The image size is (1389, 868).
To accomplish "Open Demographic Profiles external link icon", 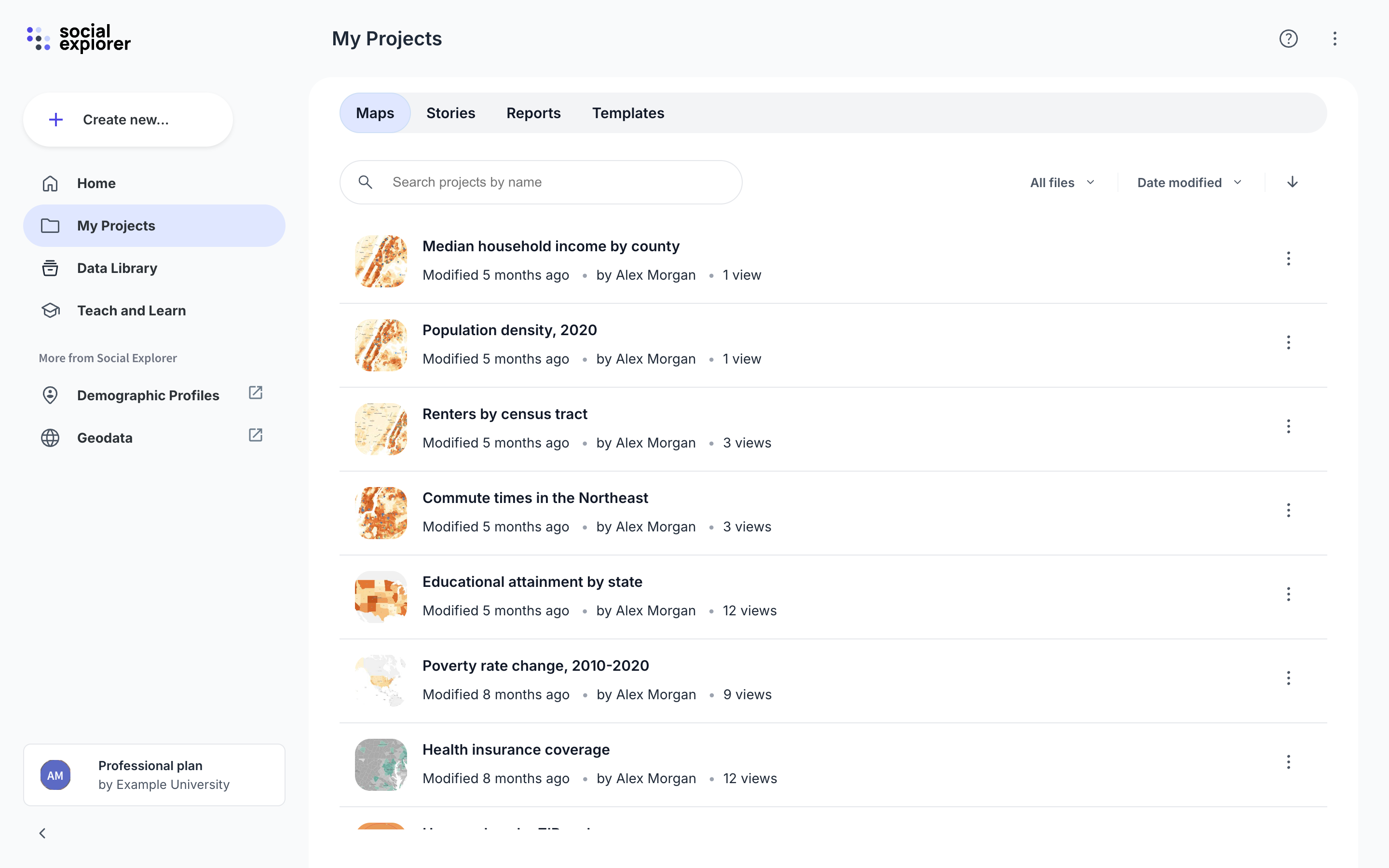I will coord(256,393).
